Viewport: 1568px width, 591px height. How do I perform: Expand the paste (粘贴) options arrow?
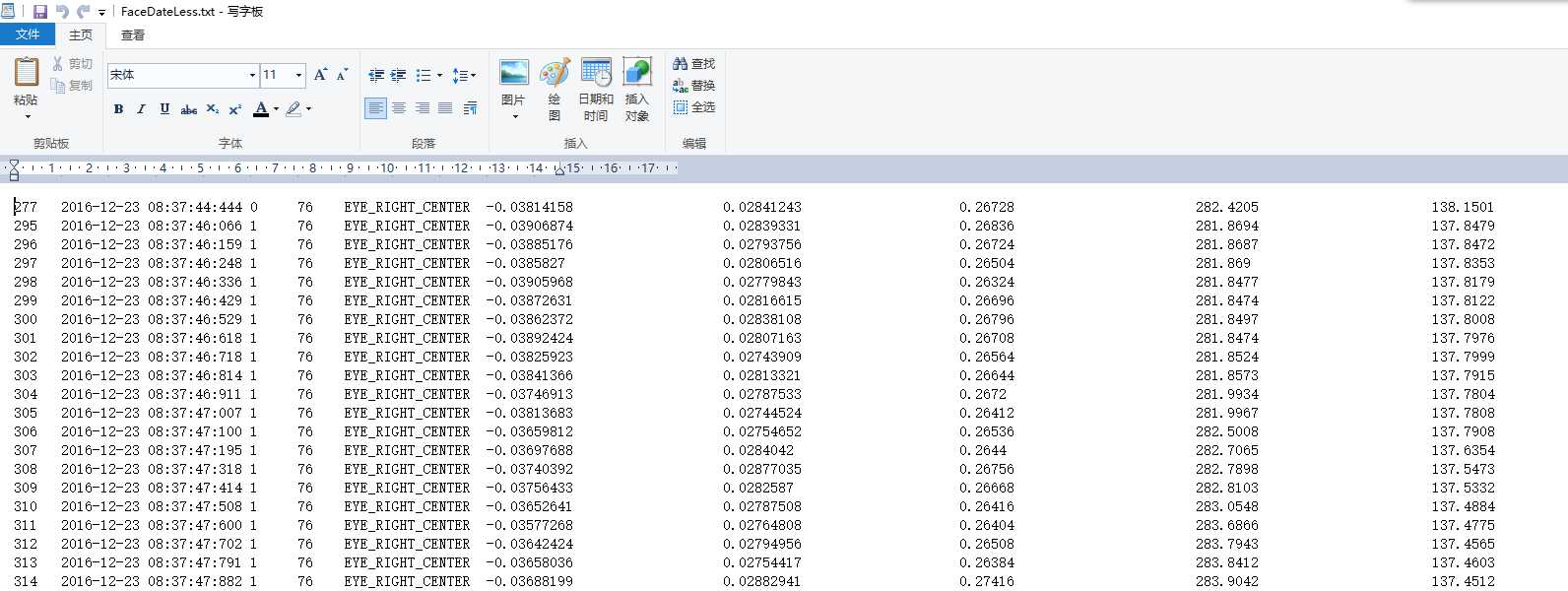27,116
